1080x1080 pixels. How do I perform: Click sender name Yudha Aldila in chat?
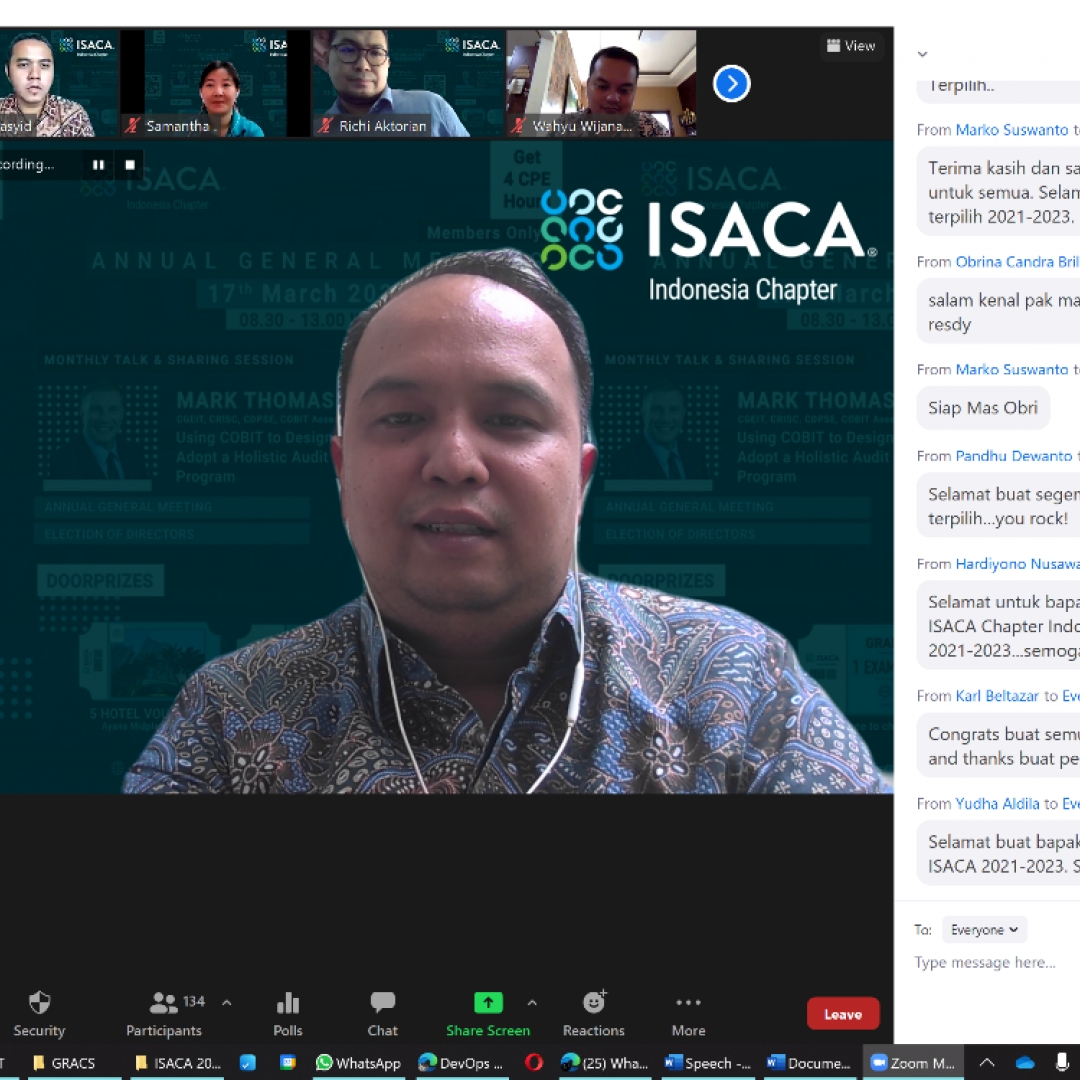pos(997,804)
